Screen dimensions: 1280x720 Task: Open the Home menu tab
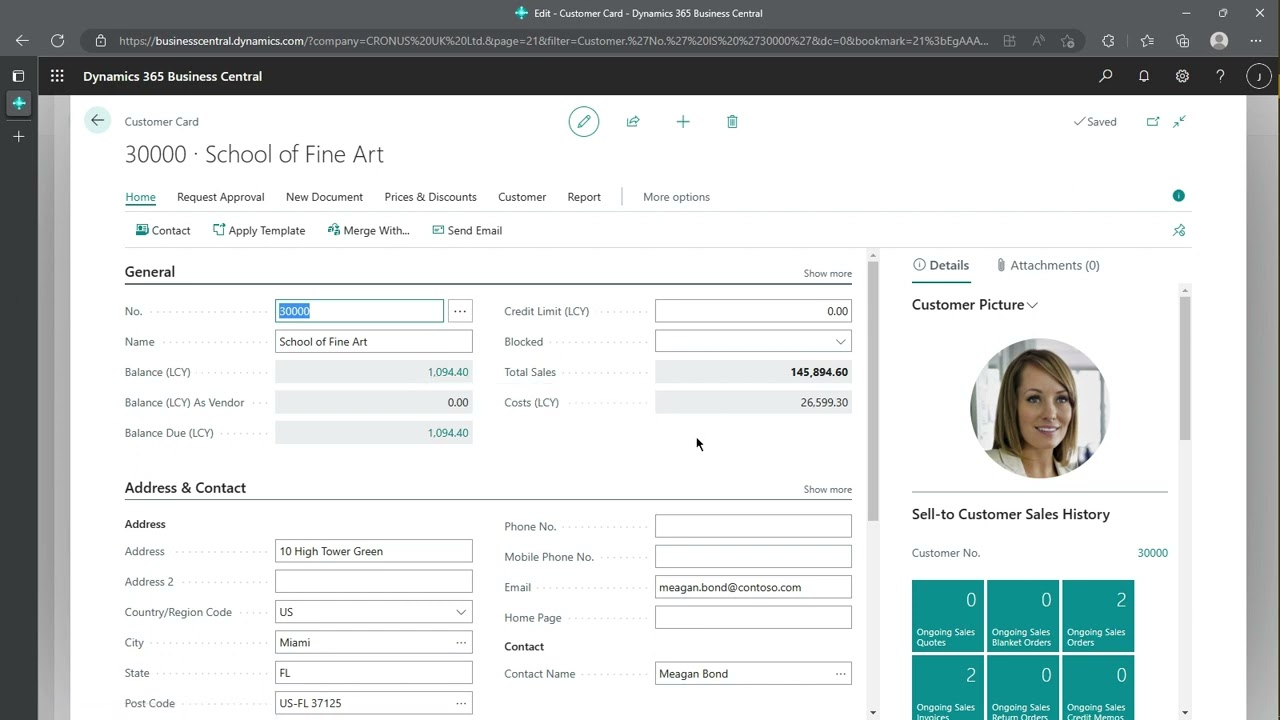pos(140,197)
